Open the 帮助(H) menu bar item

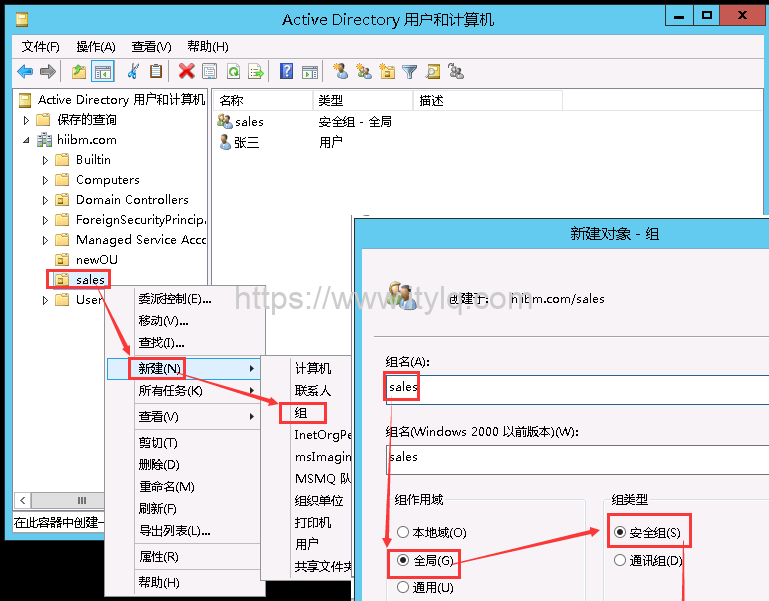click(x=207, y=47)
